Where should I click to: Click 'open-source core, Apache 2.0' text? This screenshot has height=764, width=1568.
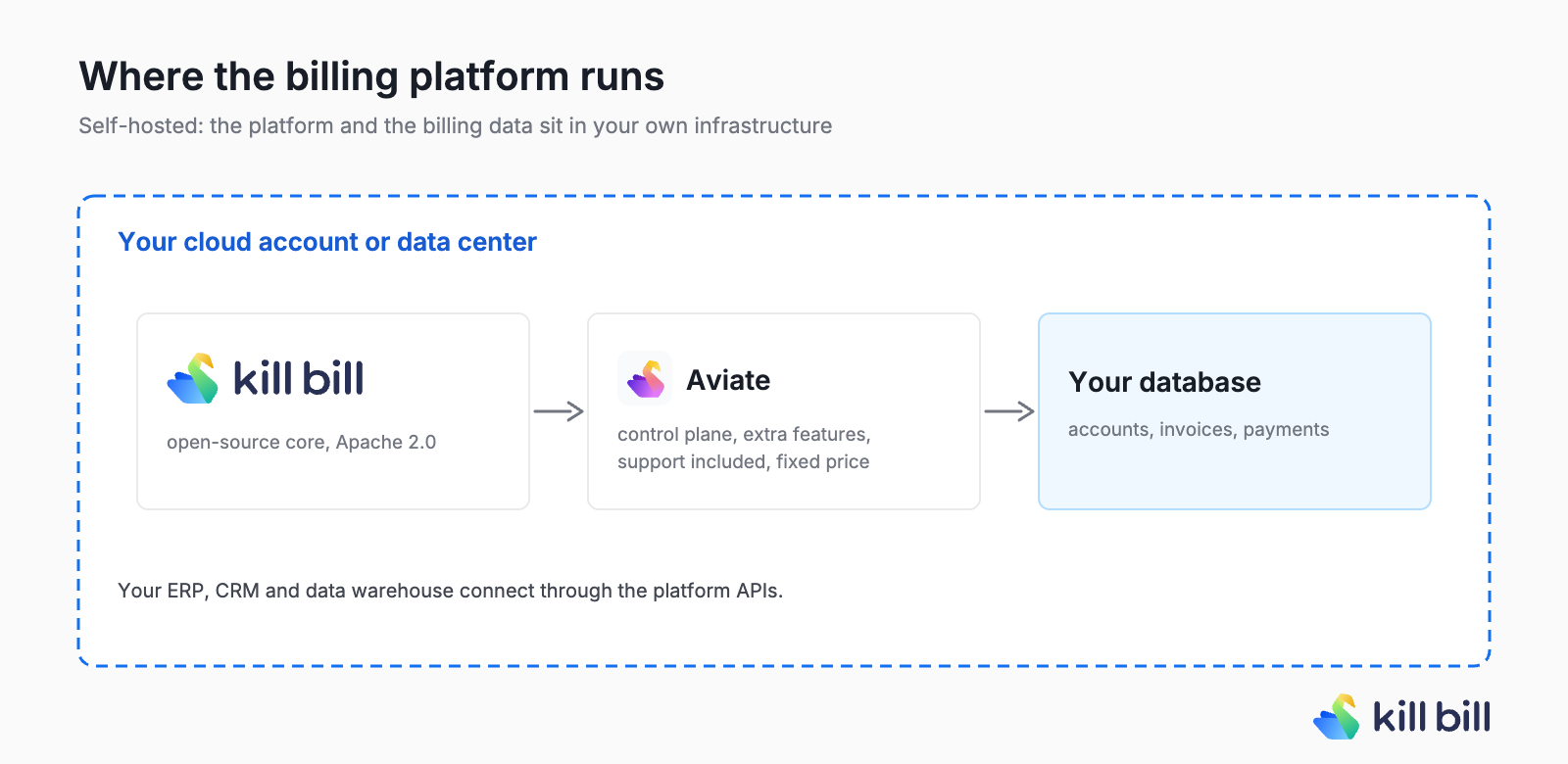point(301,442)
